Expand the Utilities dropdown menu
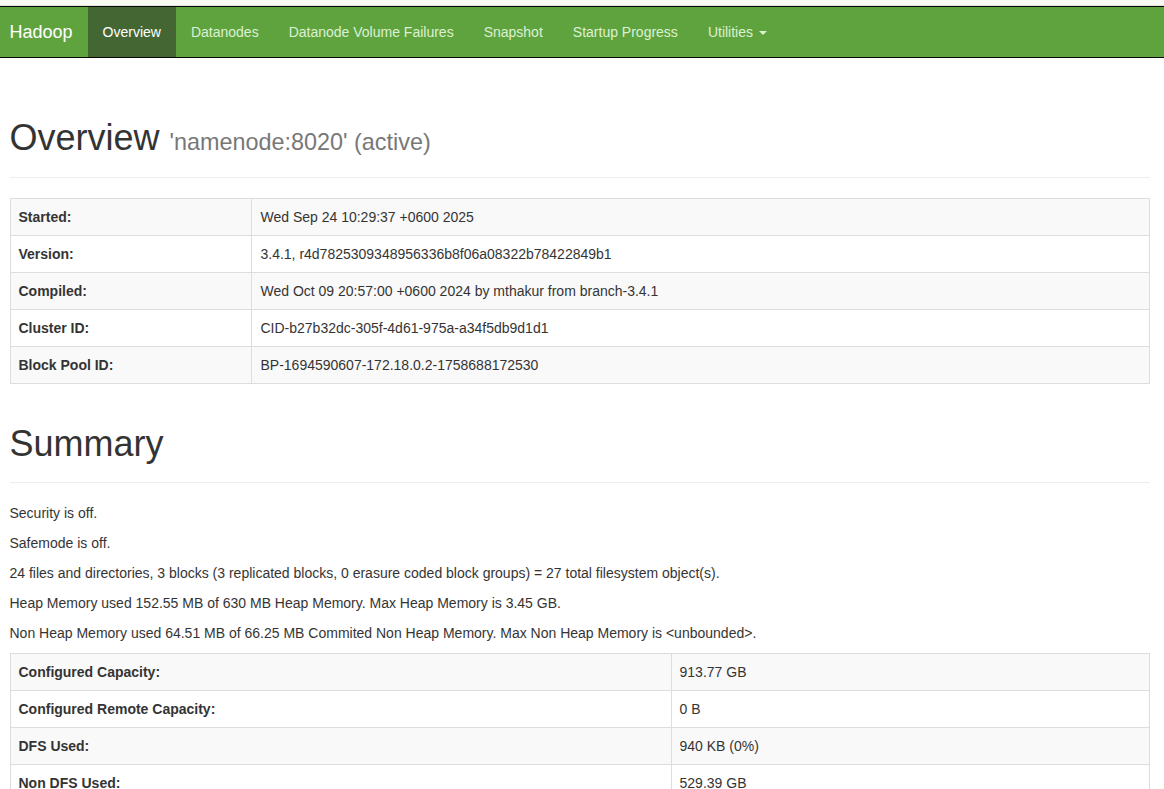The height and width of the screenshot is (789, 1164). [x=737, y=32]
